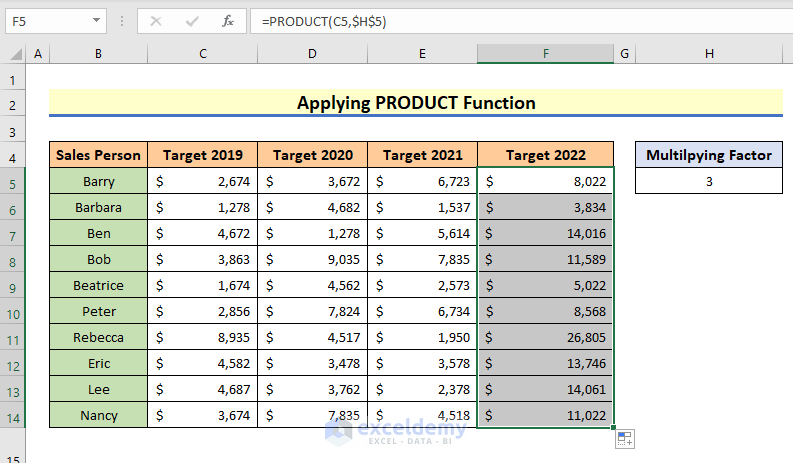This screenshot has width=793, height=463.
Task: Click the Enter checkmark icon in formula bar
Action: [192, 21]
